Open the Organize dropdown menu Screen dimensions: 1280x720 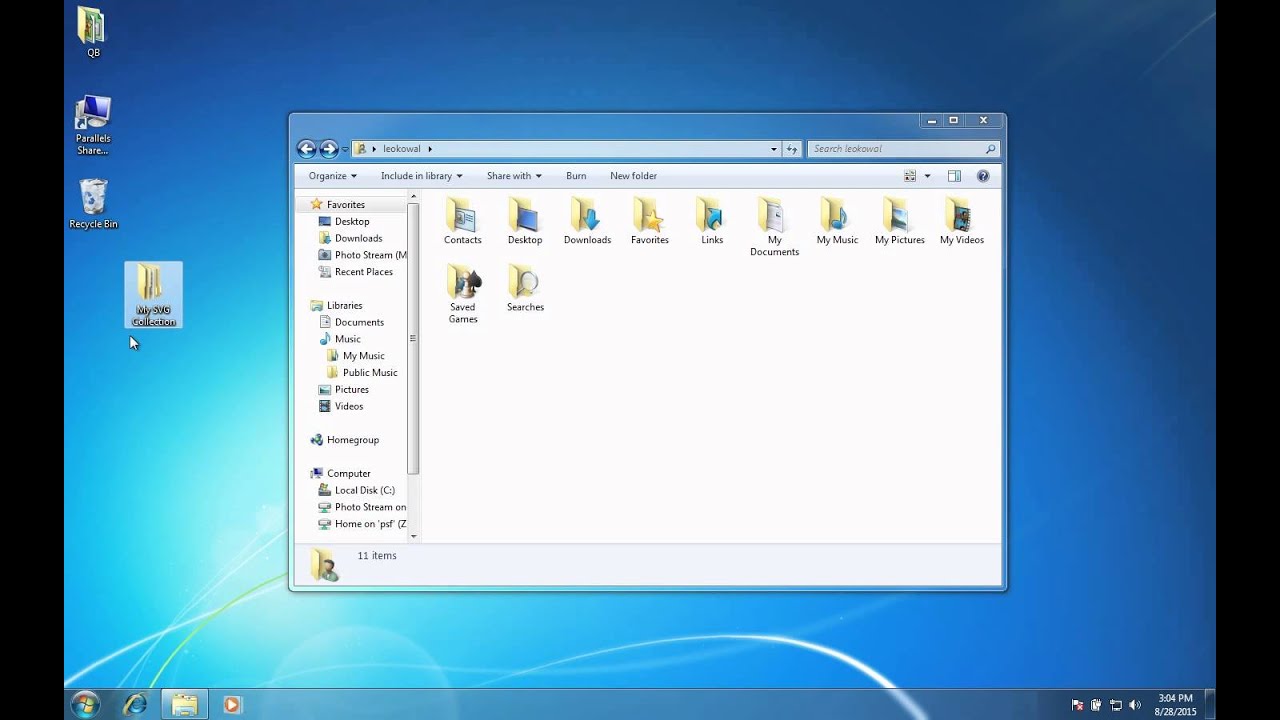coord(332,176)
